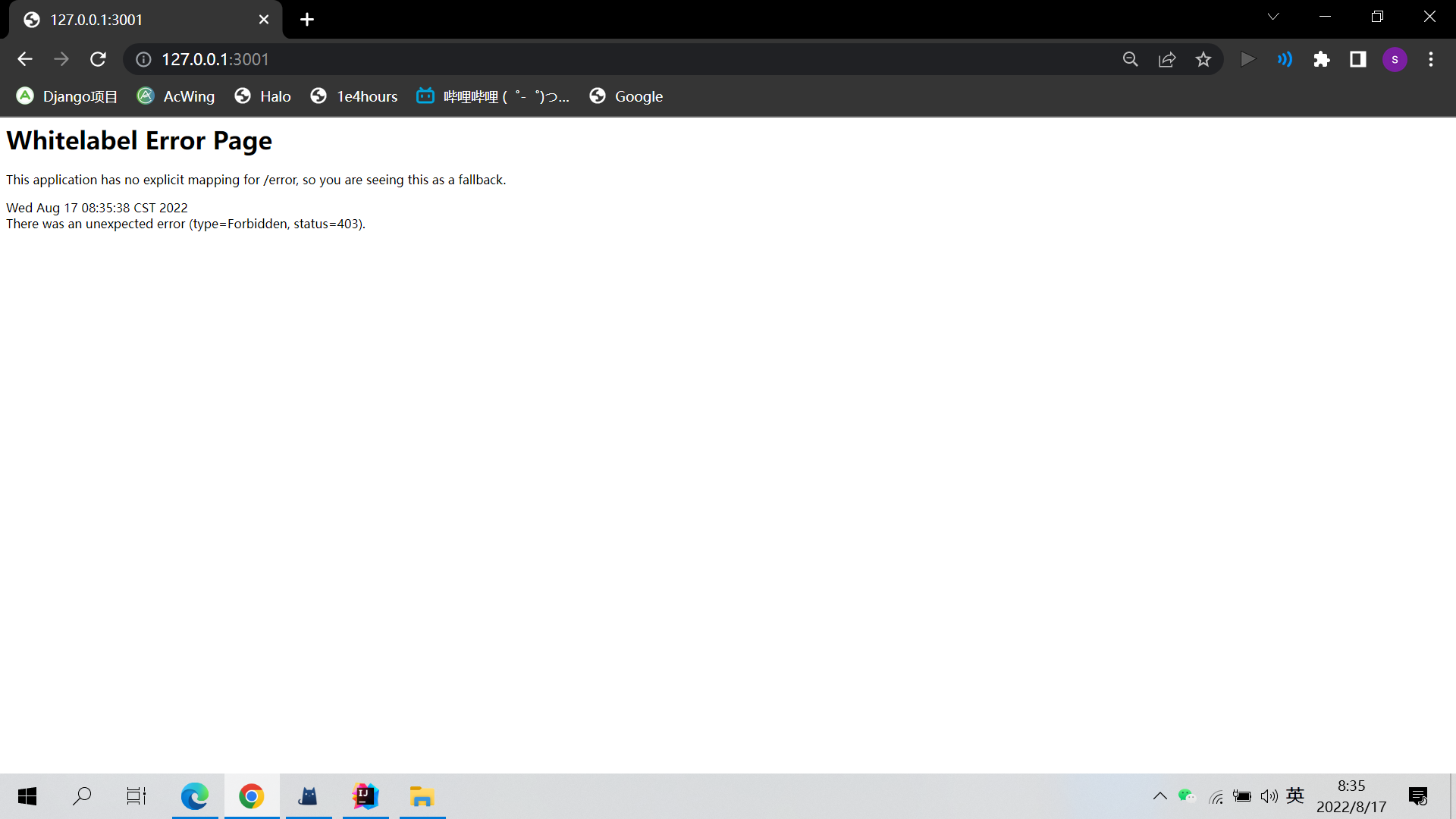Image resolution: width=1456 pixels, height=819 pixels.
Task: Open the clock showing 8:35 2022/8/17
Action: coord(1351,796)
